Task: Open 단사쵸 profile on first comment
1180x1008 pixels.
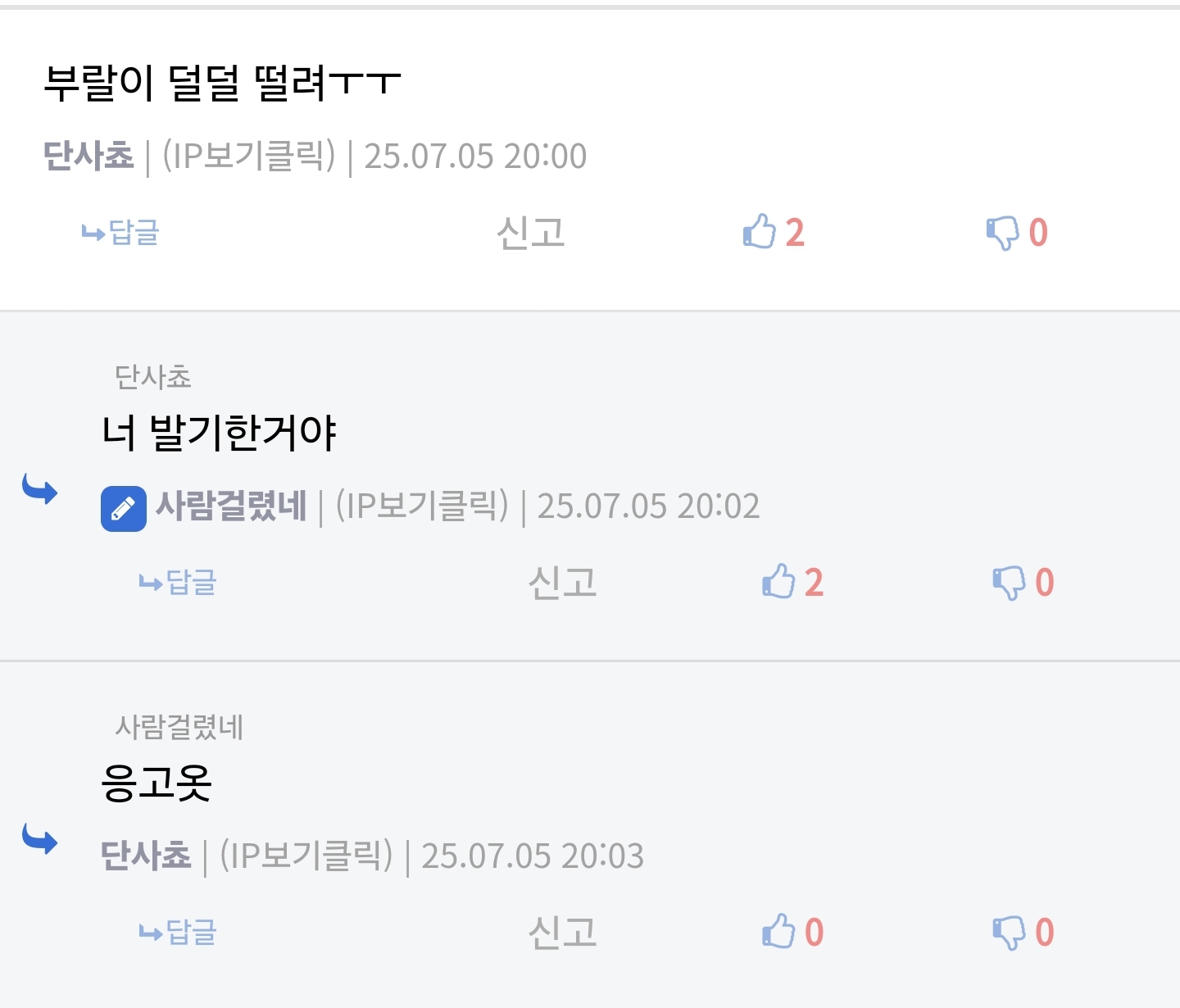Action: (x=88, y=156)
